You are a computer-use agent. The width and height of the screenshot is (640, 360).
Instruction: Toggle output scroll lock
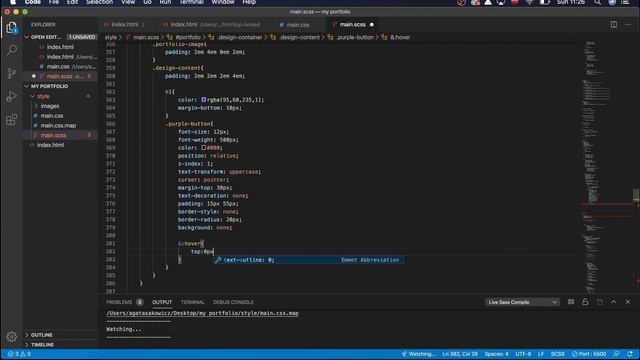585,302
